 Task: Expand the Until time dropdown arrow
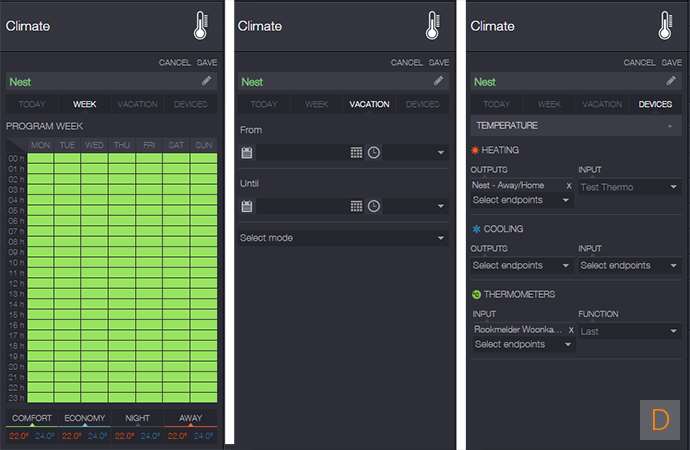click(440, 206)
